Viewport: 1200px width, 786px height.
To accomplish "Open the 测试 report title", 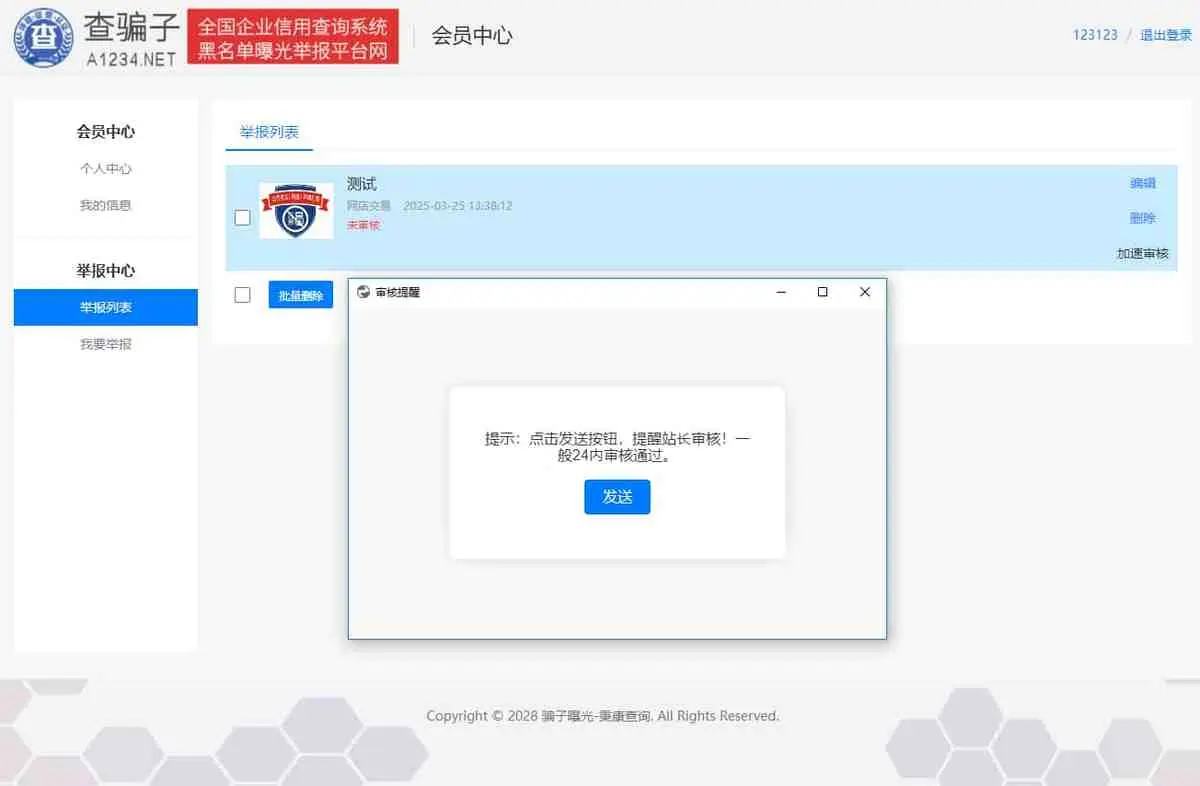I will 362,184.
